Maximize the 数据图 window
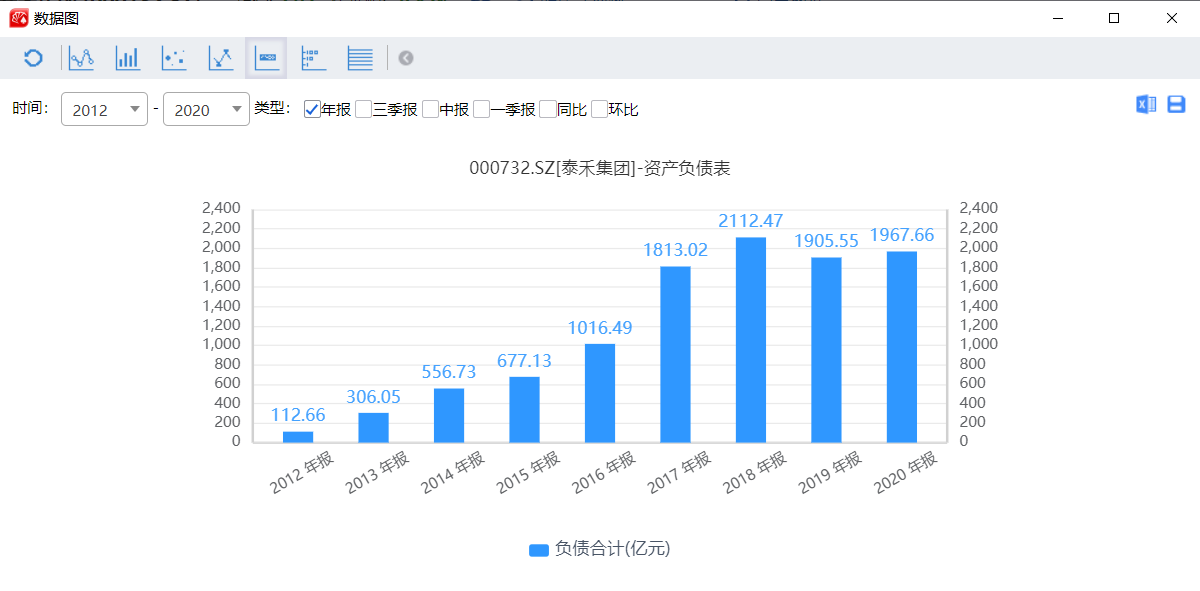 tap(1114, 18)
